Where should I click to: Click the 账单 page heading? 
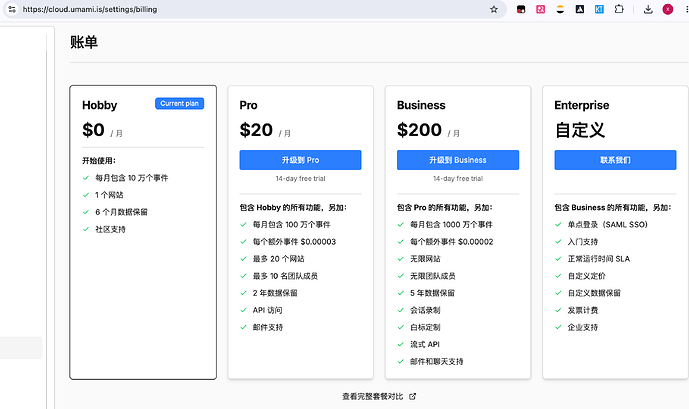(83, 42)
